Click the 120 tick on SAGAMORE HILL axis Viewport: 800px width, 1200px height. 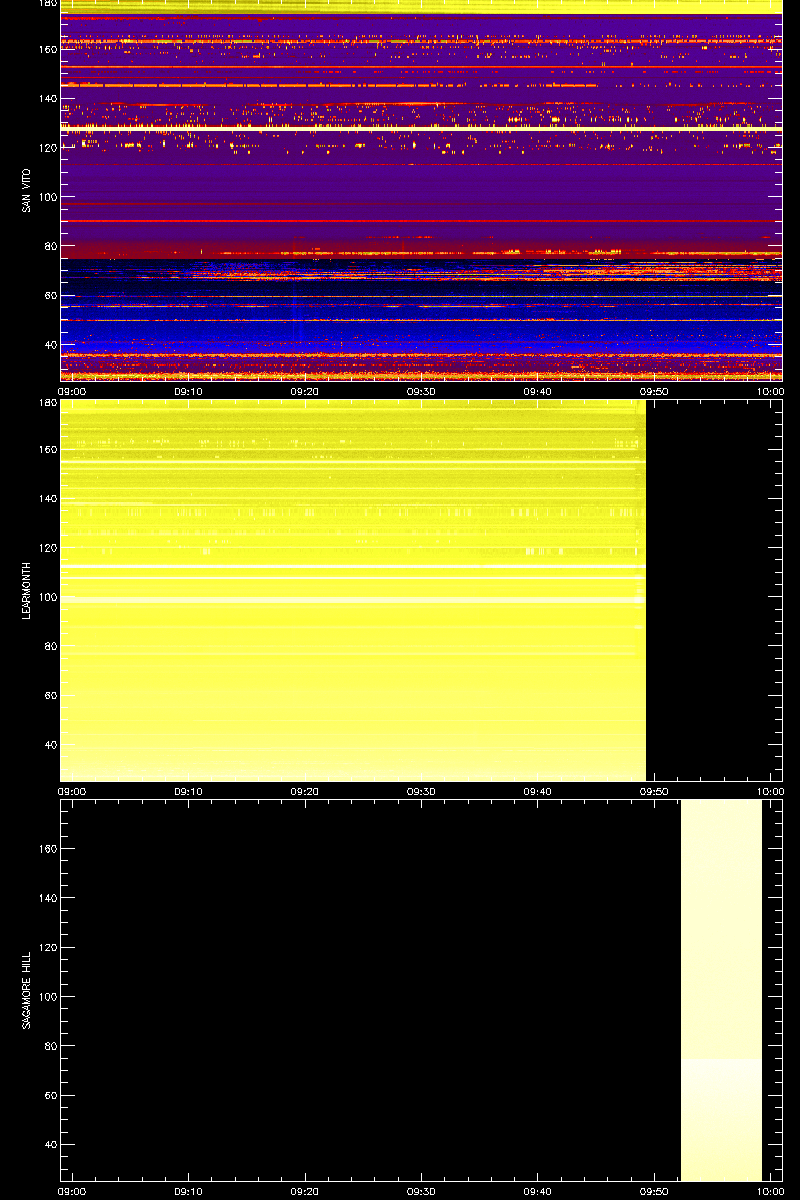click(49, 948)
